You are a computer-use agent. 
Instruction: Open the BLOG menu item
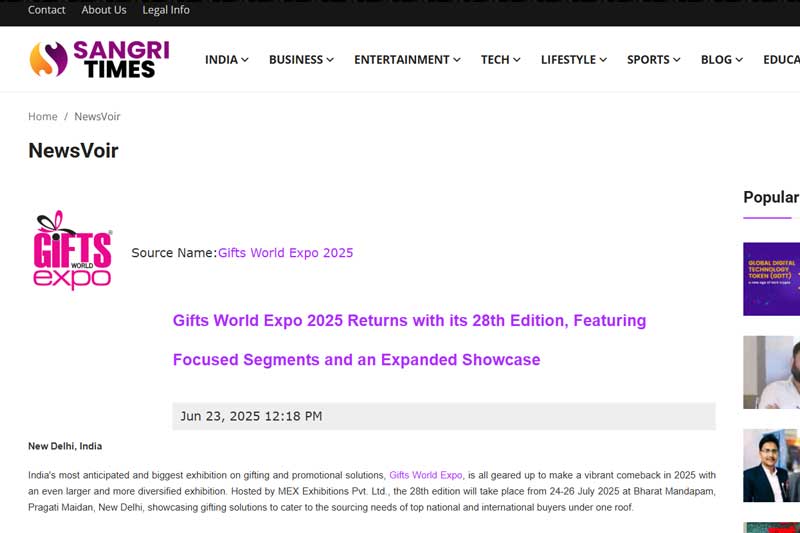tap(716, 60)
